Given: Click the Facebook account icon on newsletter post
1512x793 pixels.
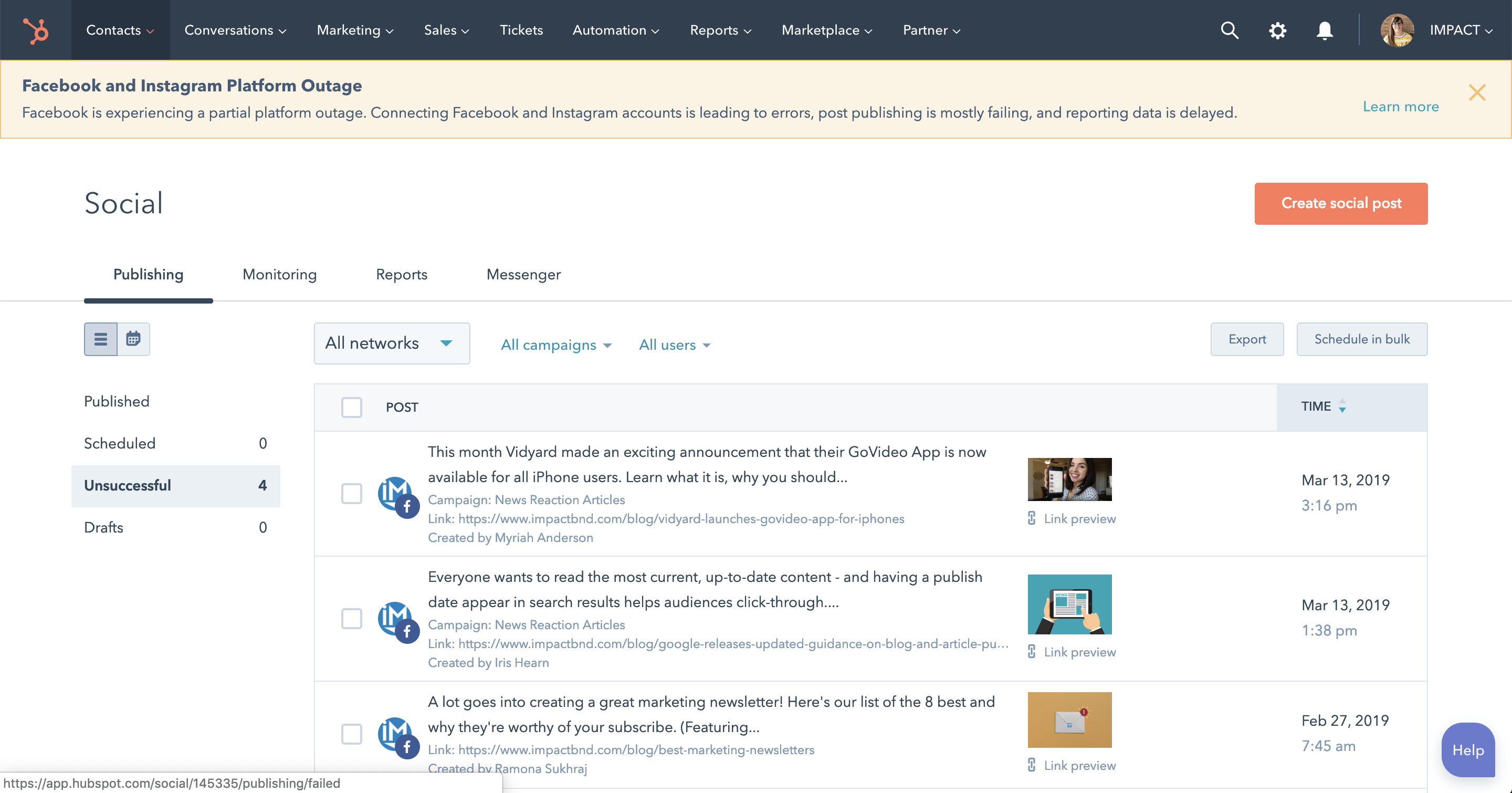Looking at the screenshot, I should (398, 737).
